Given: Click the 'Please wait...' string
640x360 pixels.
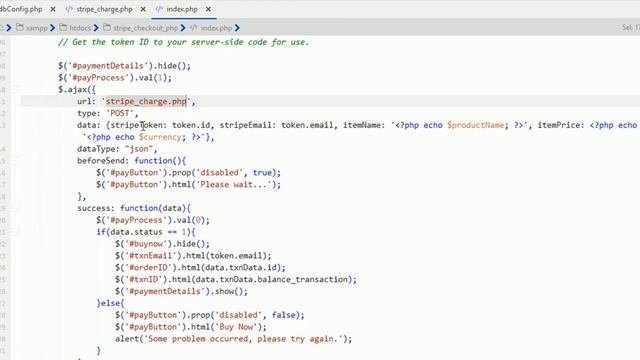Looking at the screenshot, I should pos(234,184).
